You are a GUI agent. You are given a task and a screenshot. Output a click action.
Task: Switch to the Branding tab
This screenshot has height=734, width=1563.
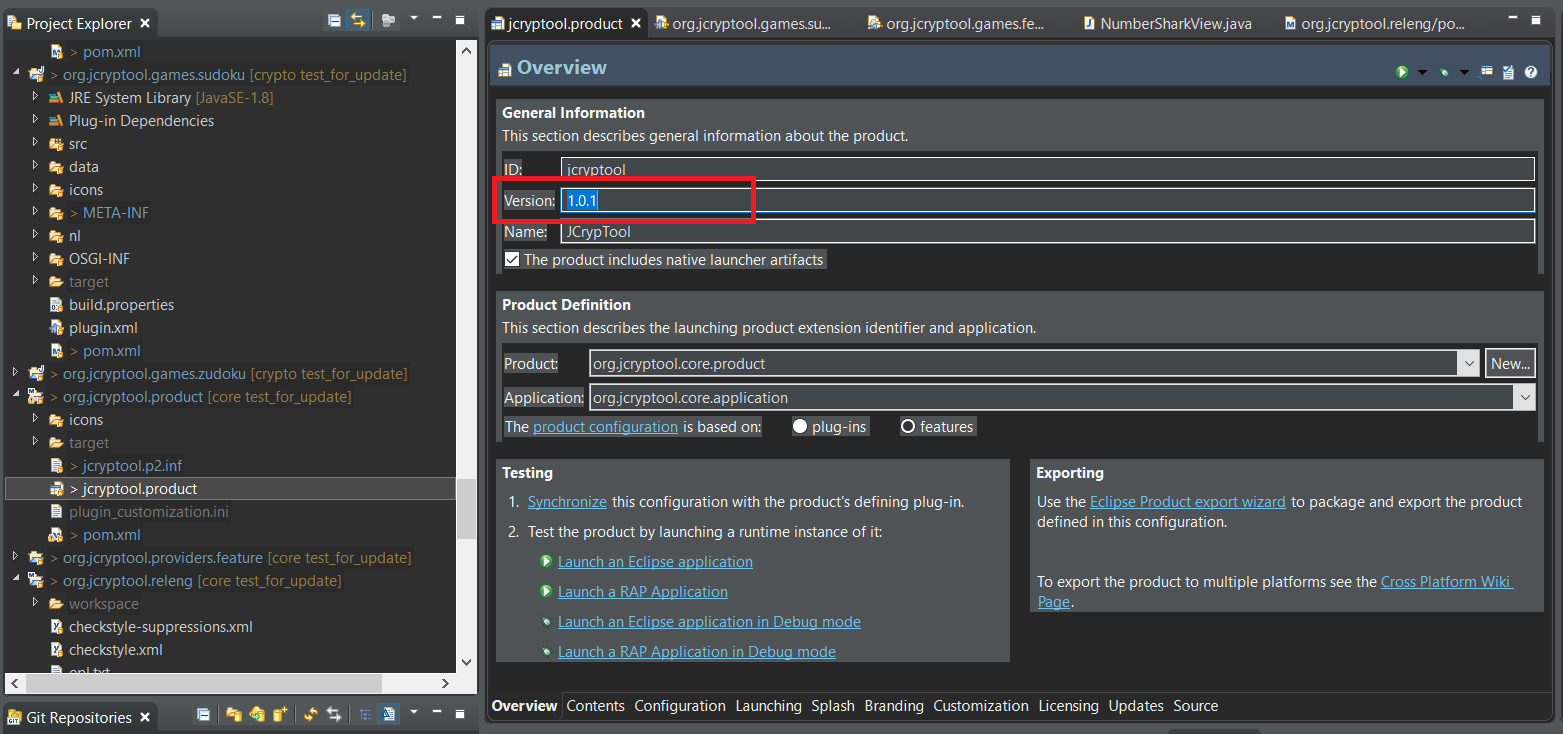coord(893,706)
